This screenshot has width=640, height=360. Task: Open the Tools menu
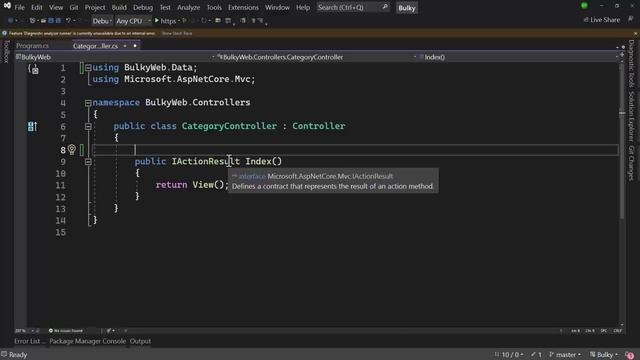pyautogui.click(x=214, y=7)
